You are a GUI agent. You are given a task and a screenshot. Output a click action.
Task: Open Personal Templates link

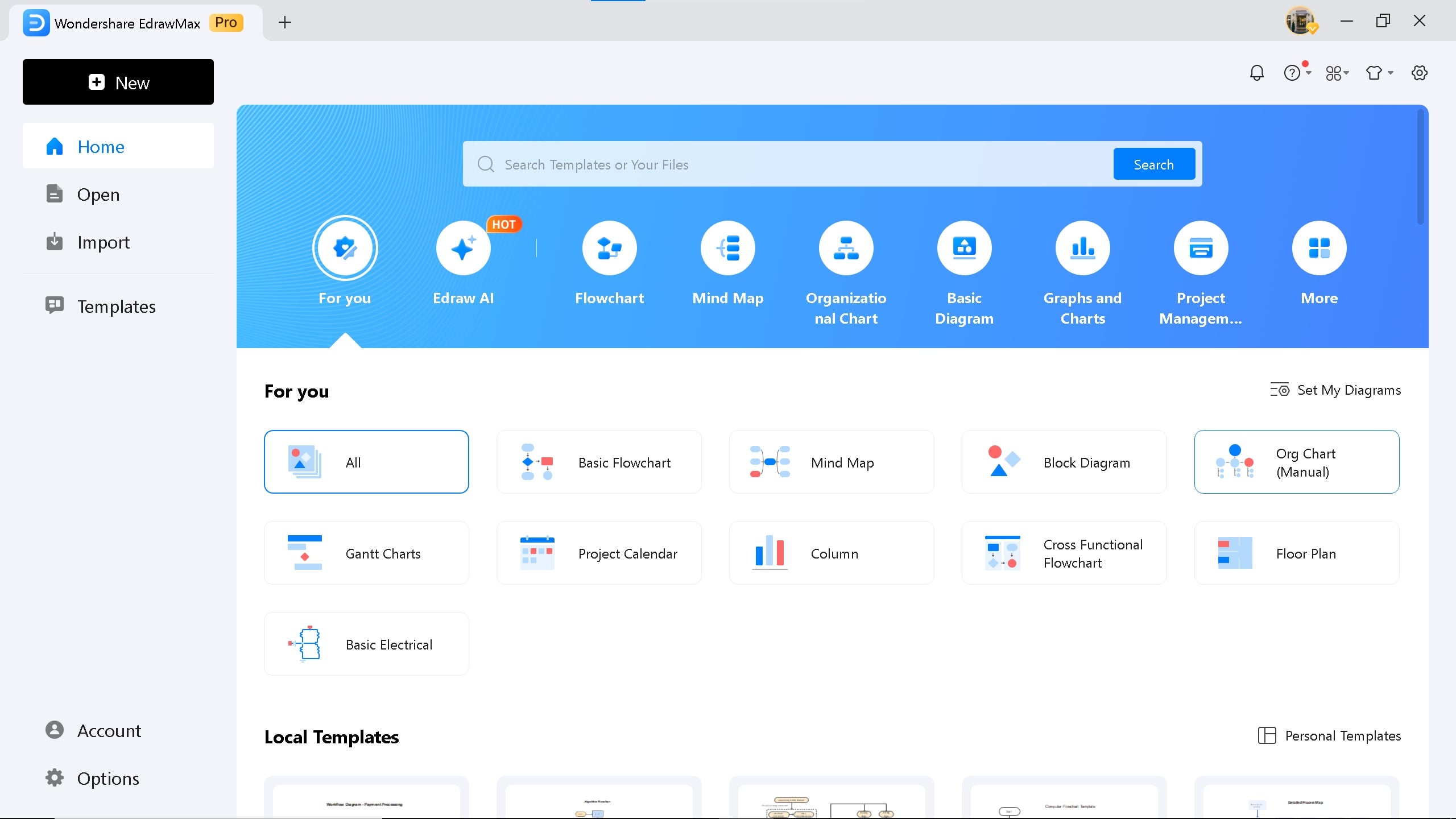[x=1329, y=736]
